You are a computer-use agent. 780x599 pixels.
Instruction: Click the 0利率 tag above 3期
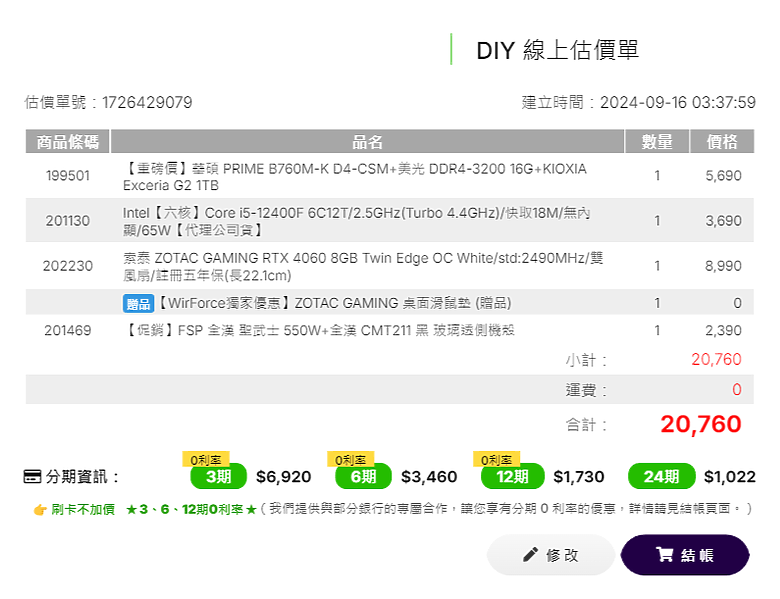pyautogui.click(x=205, y=459)
